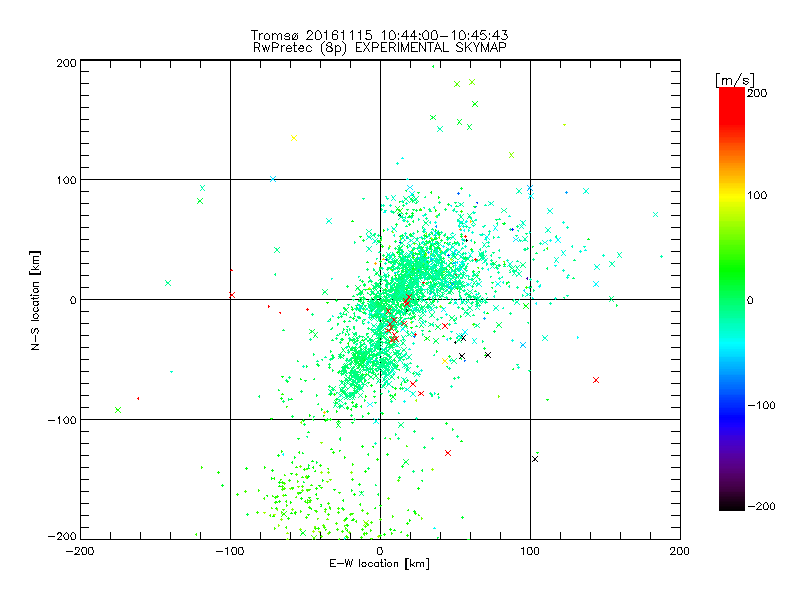
Task: Click the N-S axis tick label '-200'
Action: [62, 536]
